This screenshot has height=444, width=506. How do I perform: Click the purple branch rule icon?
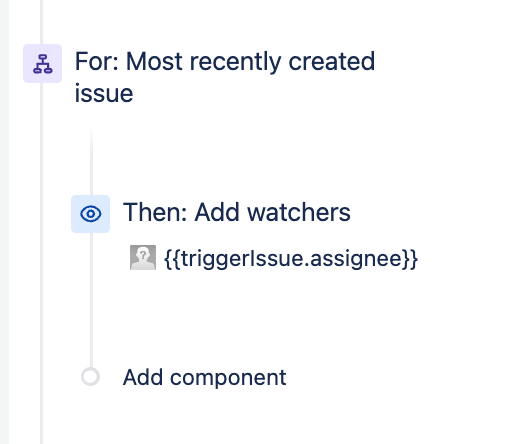(42, 63)
